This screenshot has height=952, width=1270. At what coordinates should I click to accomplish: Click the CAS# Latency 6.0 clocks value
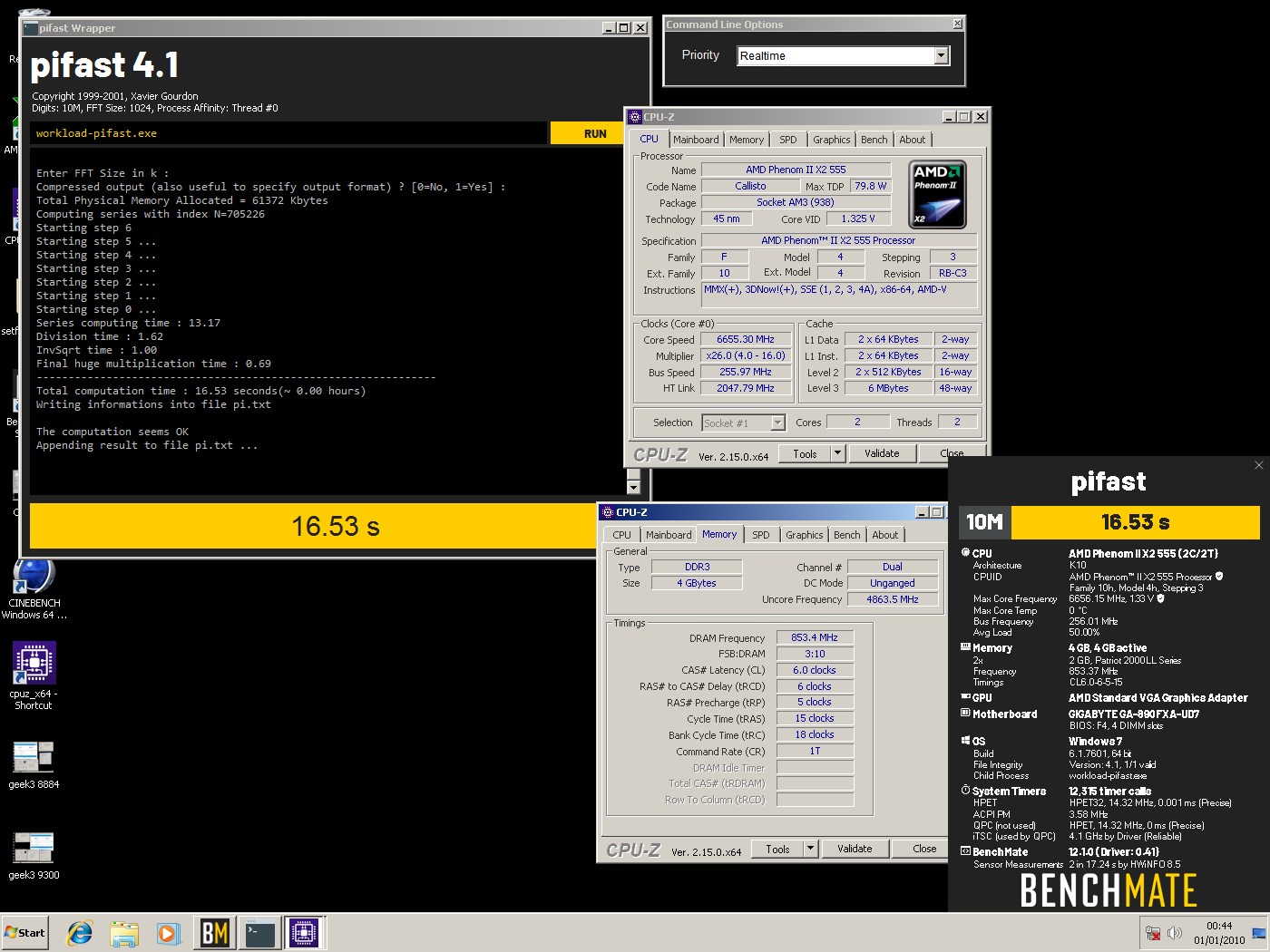pyautogui.click(x=815, y=670)
